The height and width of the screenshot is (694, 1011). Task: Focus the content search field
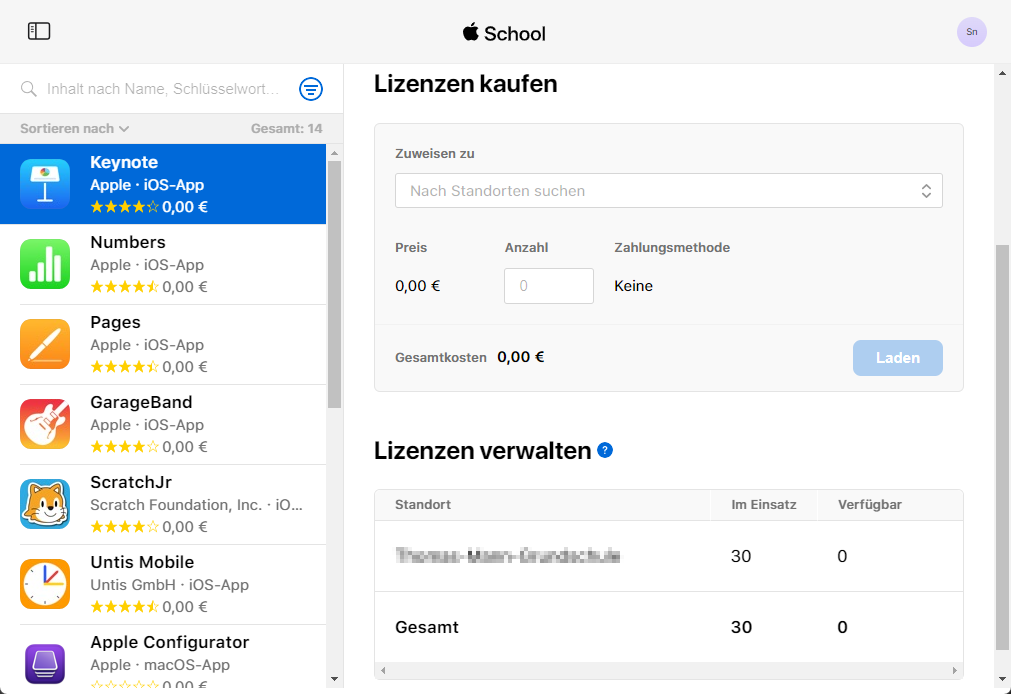[163, 89]
